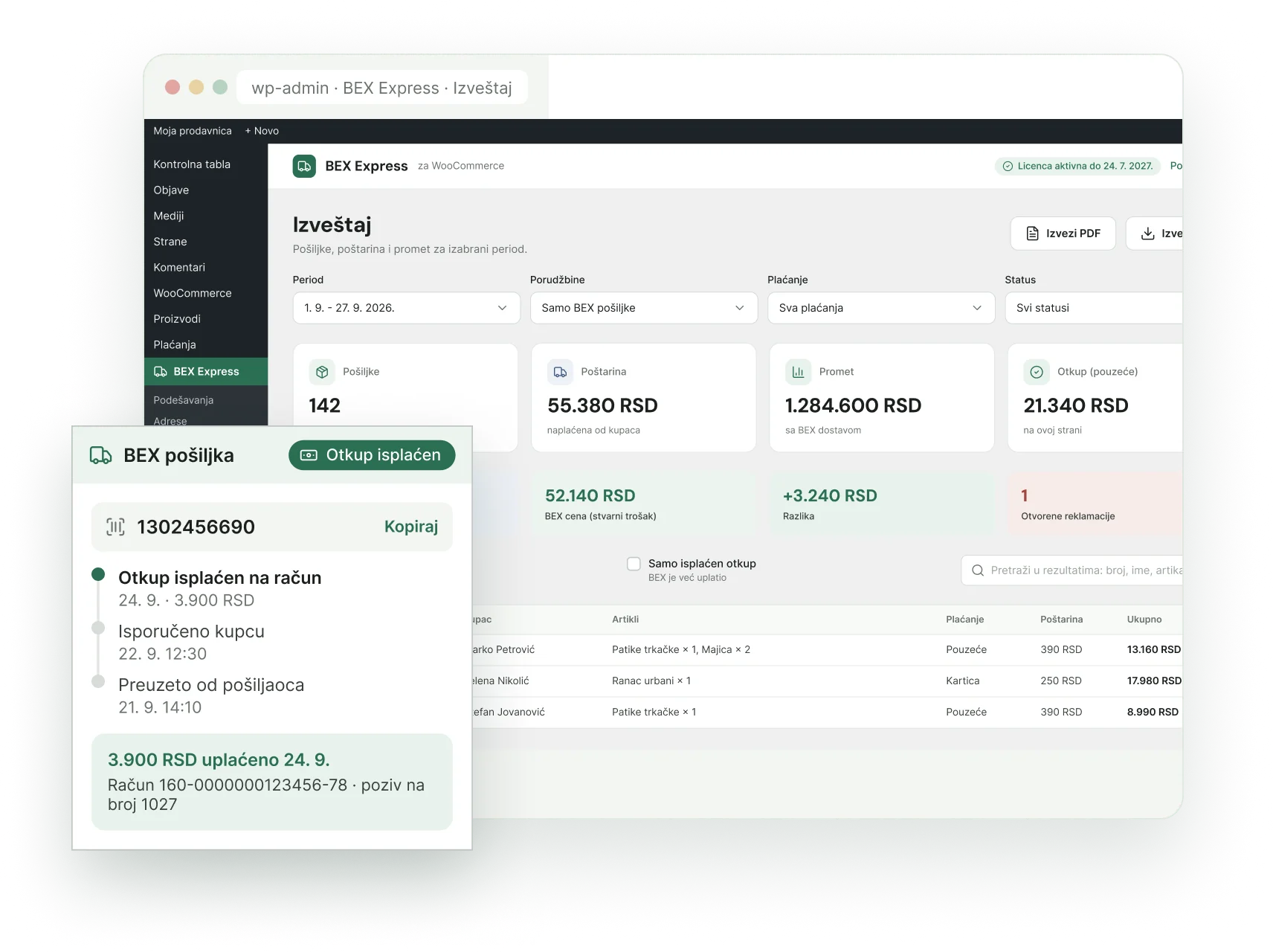Open the Period dropdown 1. 9. - 27. 9. 2026.

[406, 308]
